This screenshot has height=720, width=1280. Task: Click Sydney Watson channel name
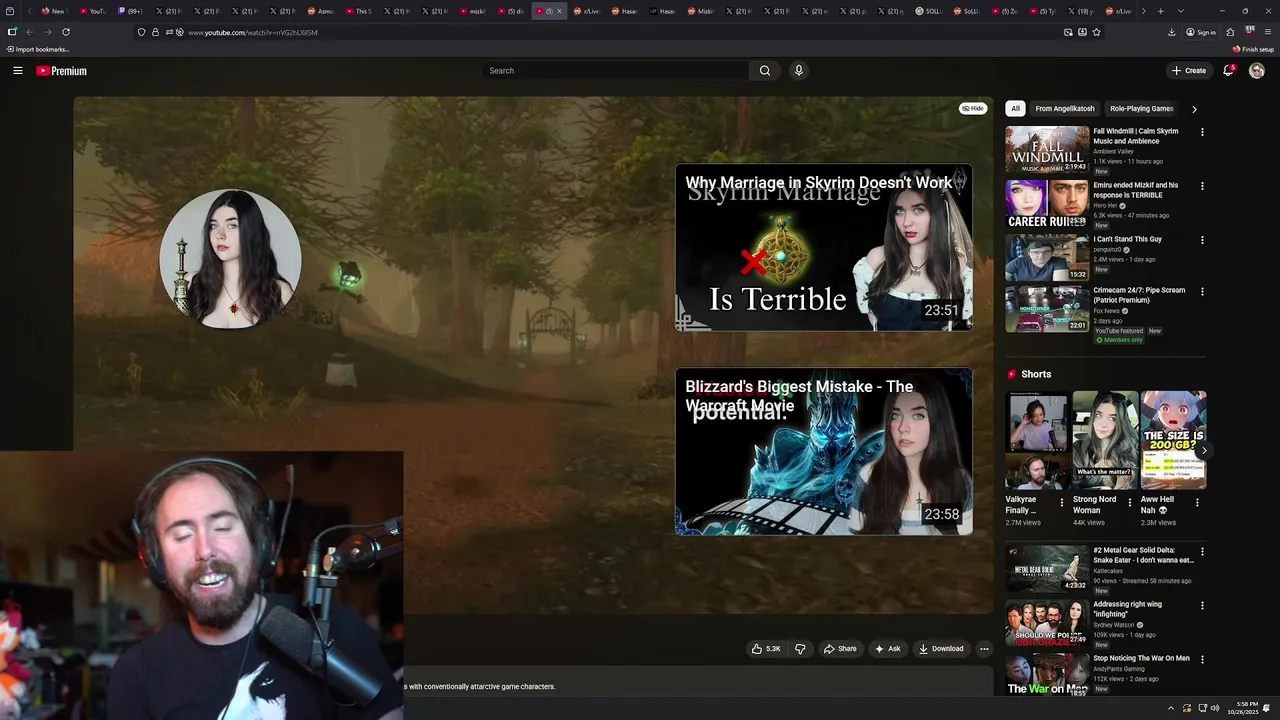(1114, 625)
